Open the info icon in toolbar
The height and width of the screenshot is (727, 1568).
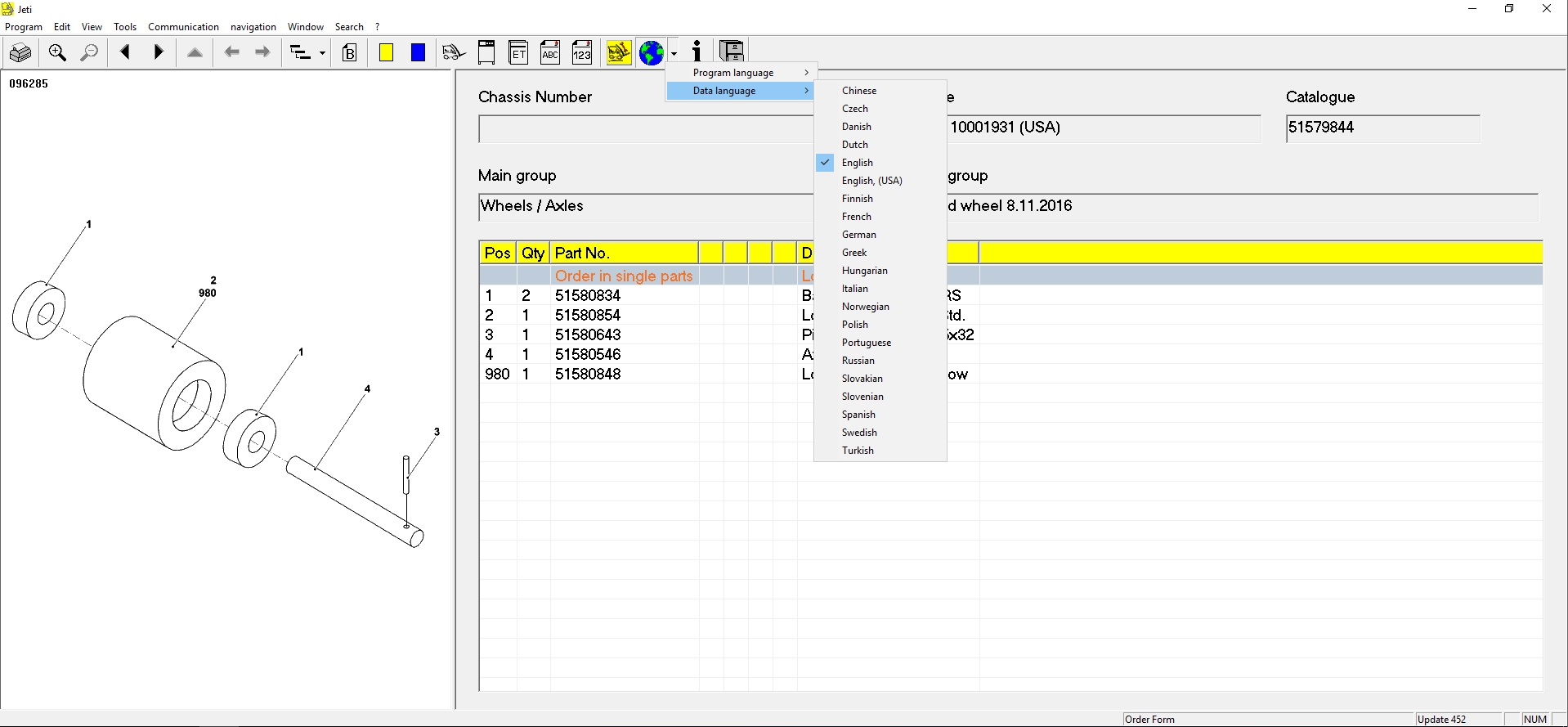click(x=697, y=52)
